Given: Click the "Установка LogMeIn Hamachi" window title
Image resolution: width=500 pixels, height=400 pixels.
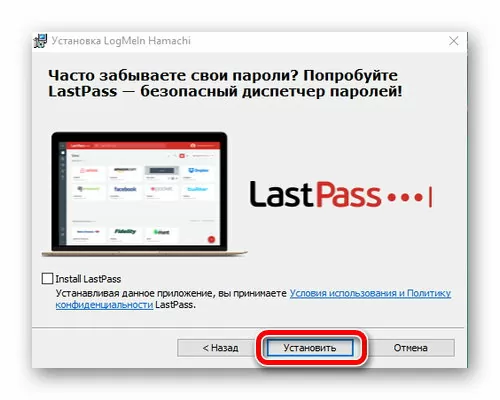Looking at the screenshot, I should (x=121, y=41).
